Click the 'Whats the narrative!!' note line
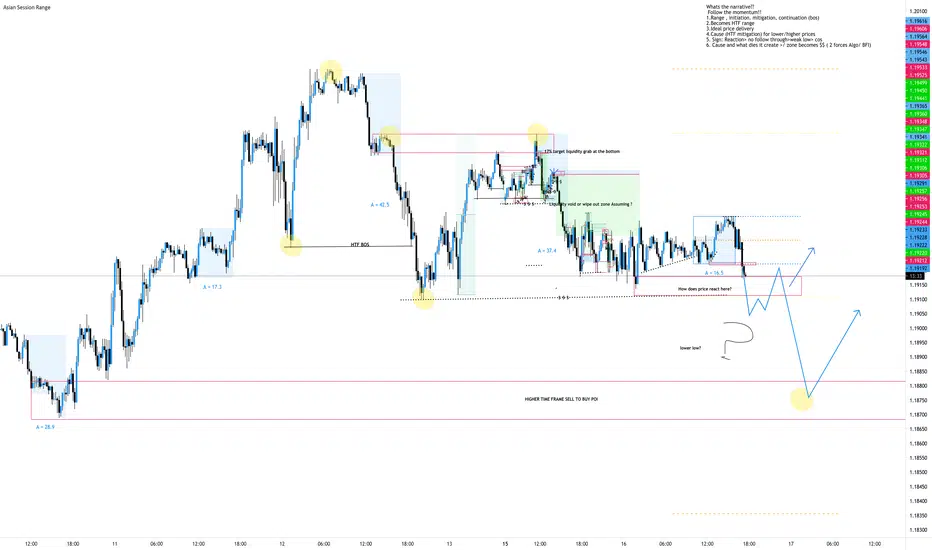 pos(730,7)
